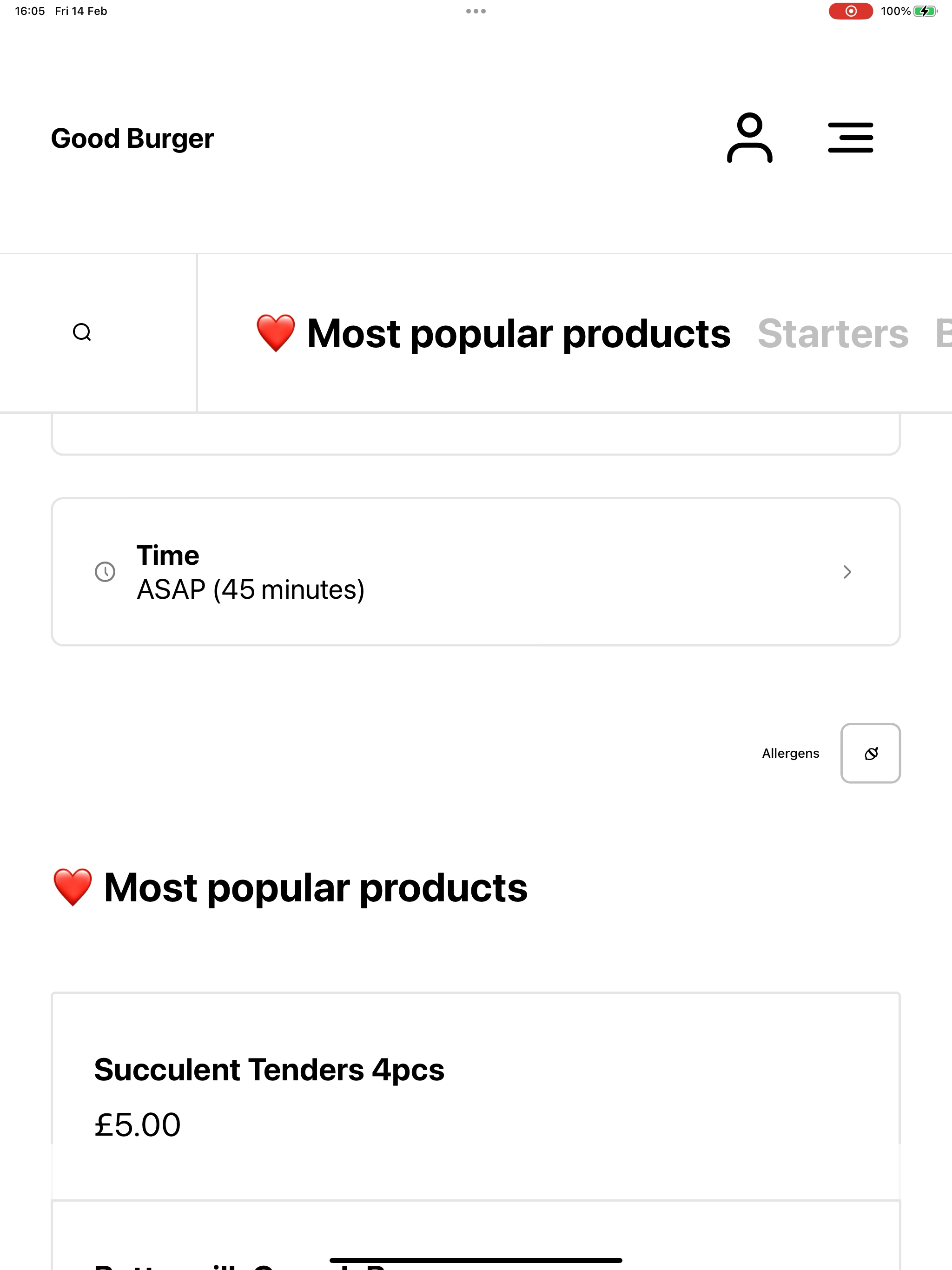
Task: Tap the search magnifier icon
Action: pyautogui.click(x=82, y=332)
